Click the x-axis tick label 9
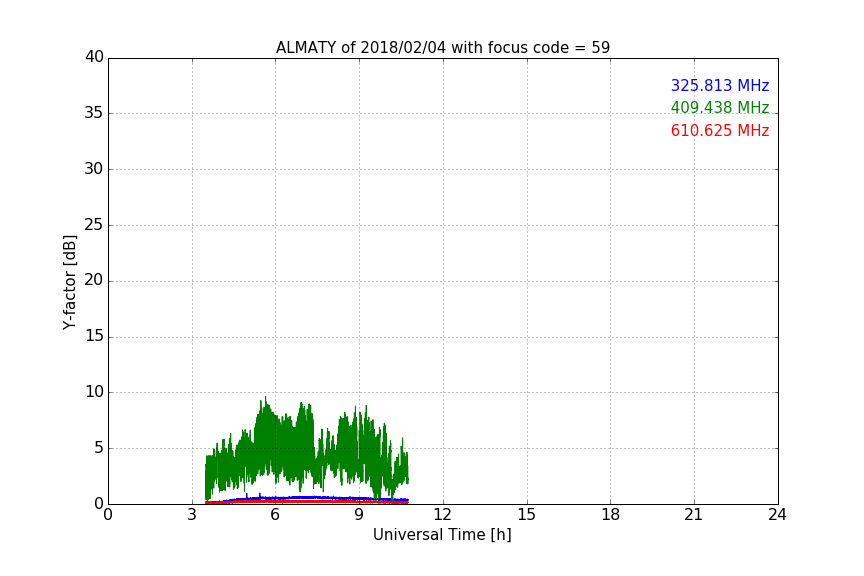Screen dimensions: 864x576 tap(359, 515)
